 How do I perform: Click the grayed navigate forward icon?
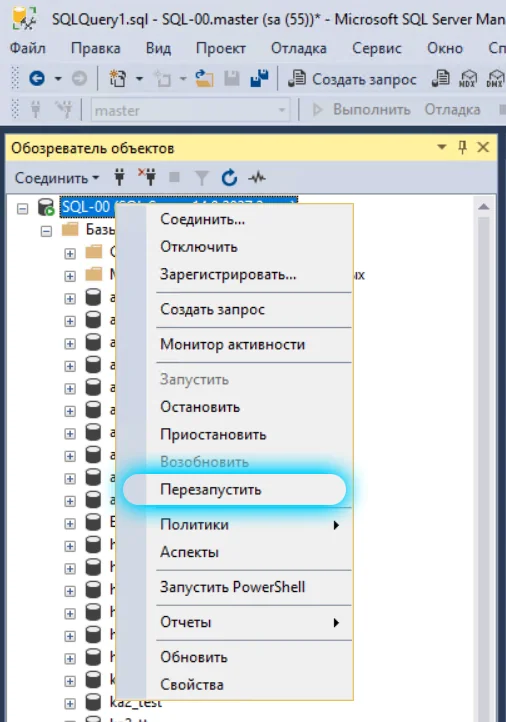pyautogui.click(x=79, y=79)
